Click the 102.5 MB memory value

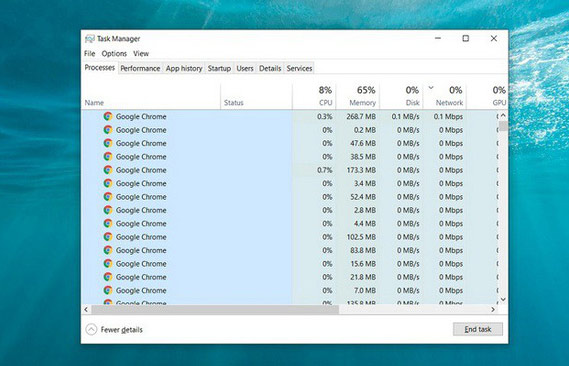361,237
